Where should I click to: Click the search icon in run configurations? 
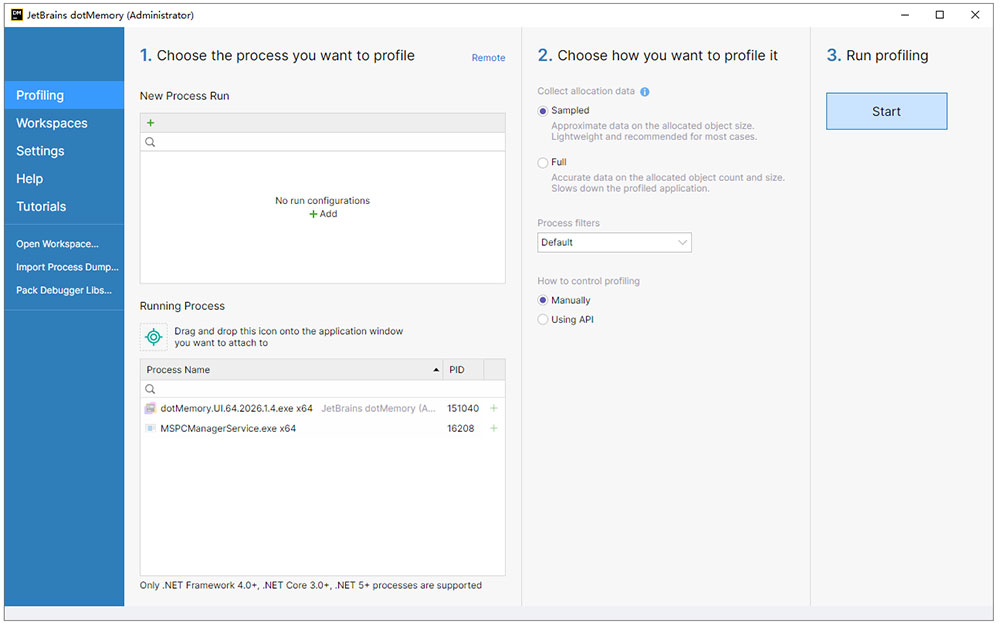click(x=150, y=142)
